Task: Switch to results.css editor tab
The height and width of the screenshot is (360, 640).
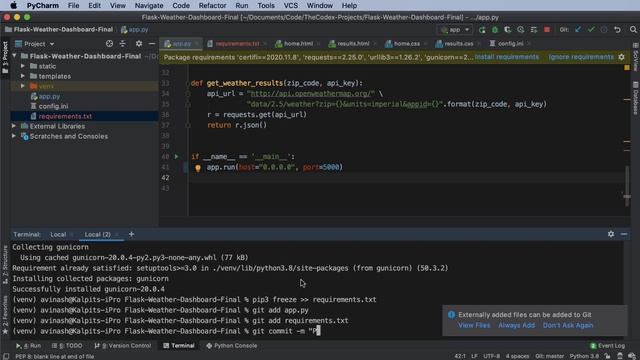Action: pos(458,44)
